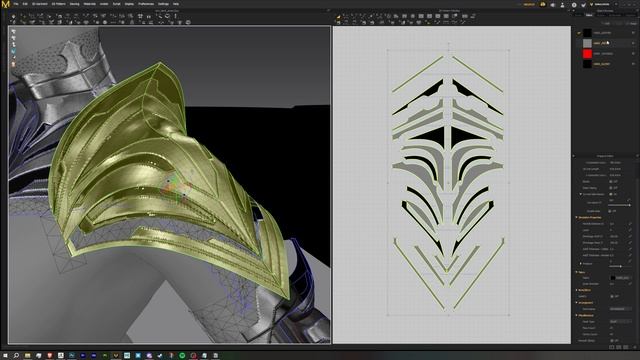The image size is (640, 360).
Task: Switch to the Button tab in Object Browser
Action: [x=600, y=15]
